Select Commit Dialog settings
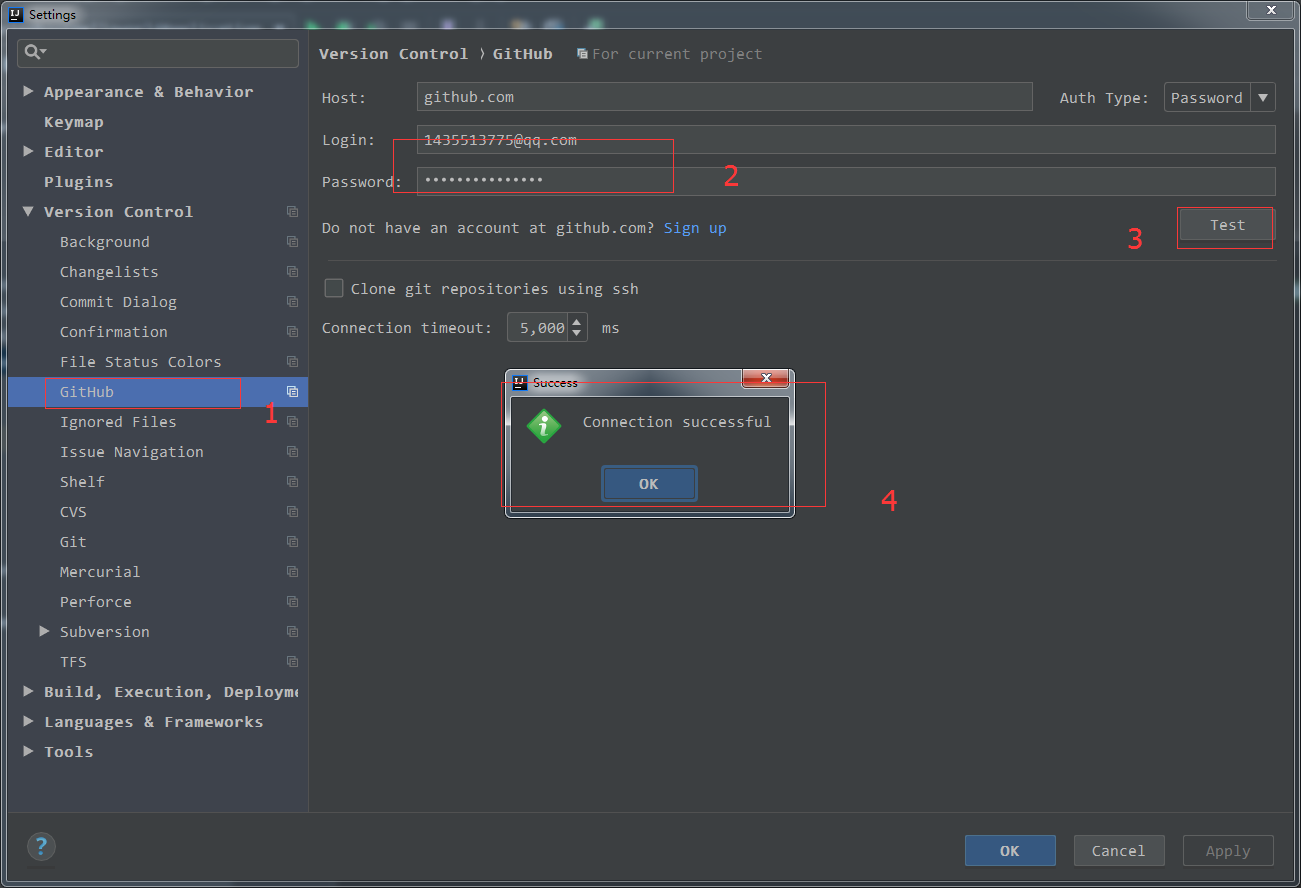This screenshot has width=1301, height=888. point(118,302)
